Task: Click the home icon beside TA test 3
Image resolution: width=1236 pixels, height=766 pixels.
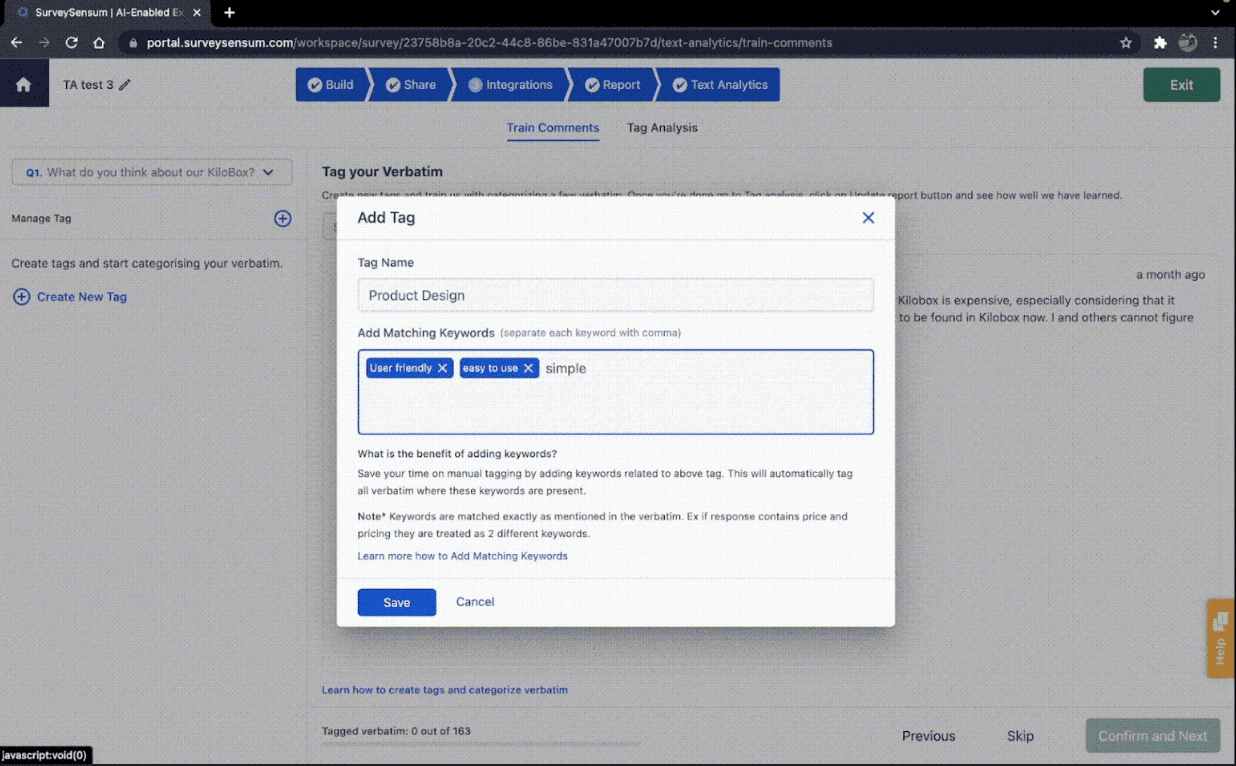Action: pos(23,84)
